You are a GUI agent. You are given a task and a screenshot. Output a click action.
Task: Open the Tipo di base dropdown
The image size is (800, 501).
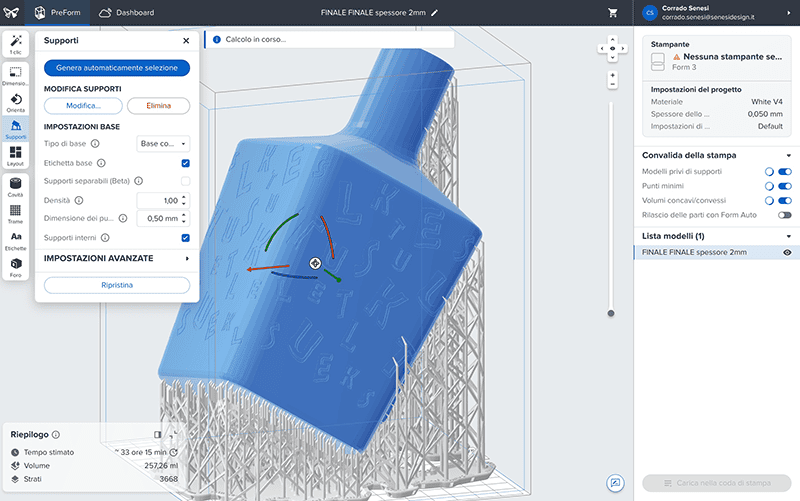163,144
